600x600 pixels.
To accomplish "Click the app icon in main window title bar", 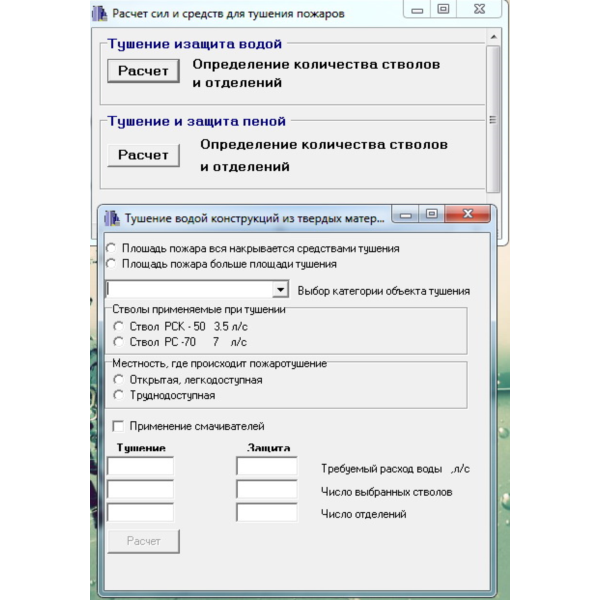I will (99, 14).
